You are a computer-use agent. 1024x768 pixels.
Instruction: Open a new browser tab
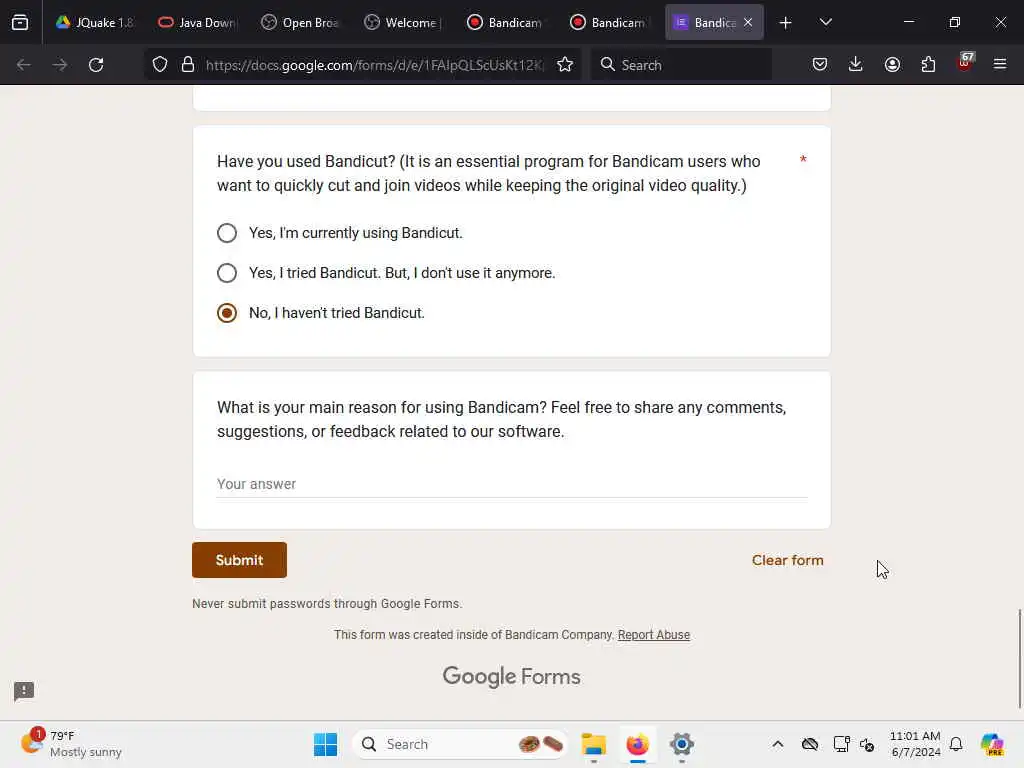point(786,23)
